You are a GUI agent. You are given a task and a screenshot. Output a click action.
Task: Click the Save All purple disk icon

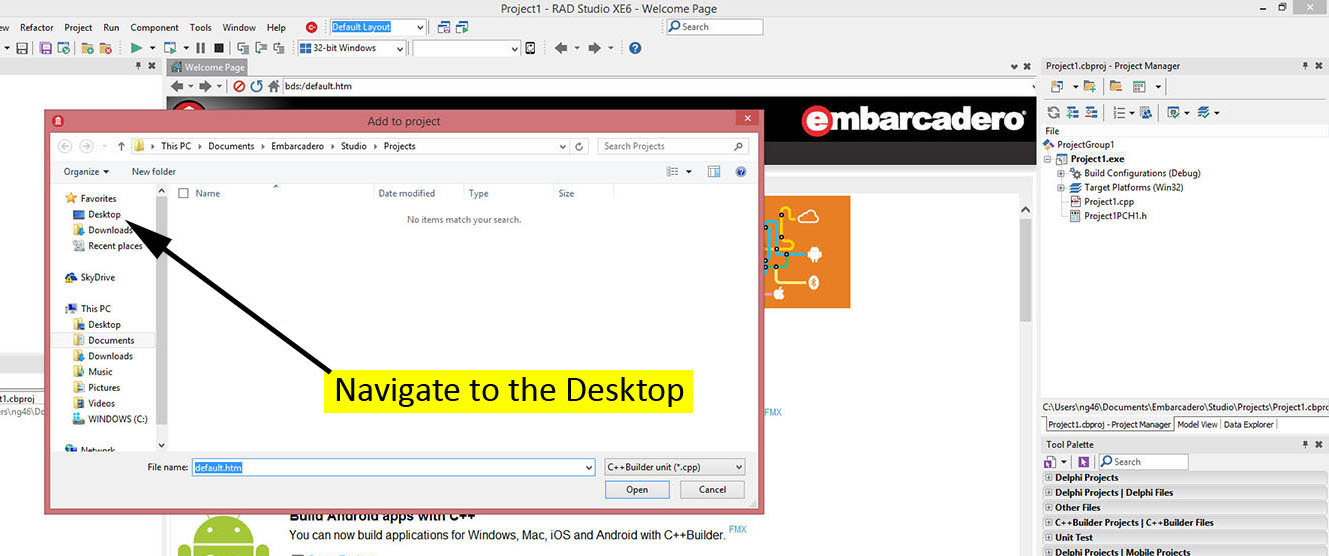(46, 48)
